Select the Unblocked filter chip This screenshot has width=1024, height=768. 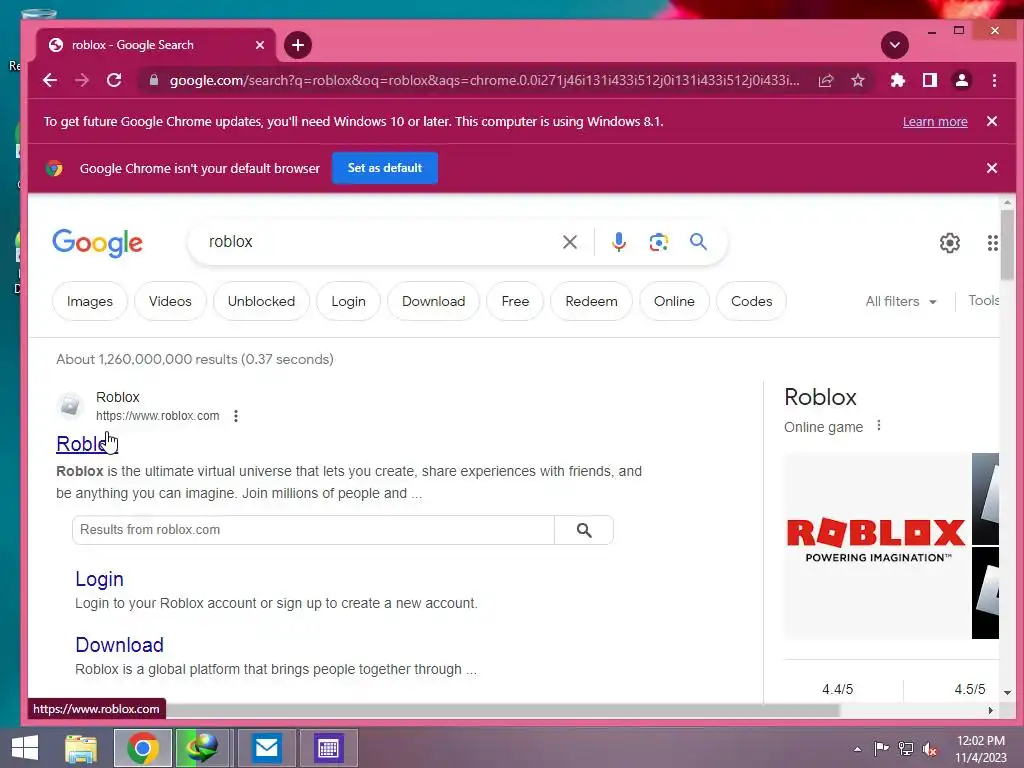coord(261,301)
